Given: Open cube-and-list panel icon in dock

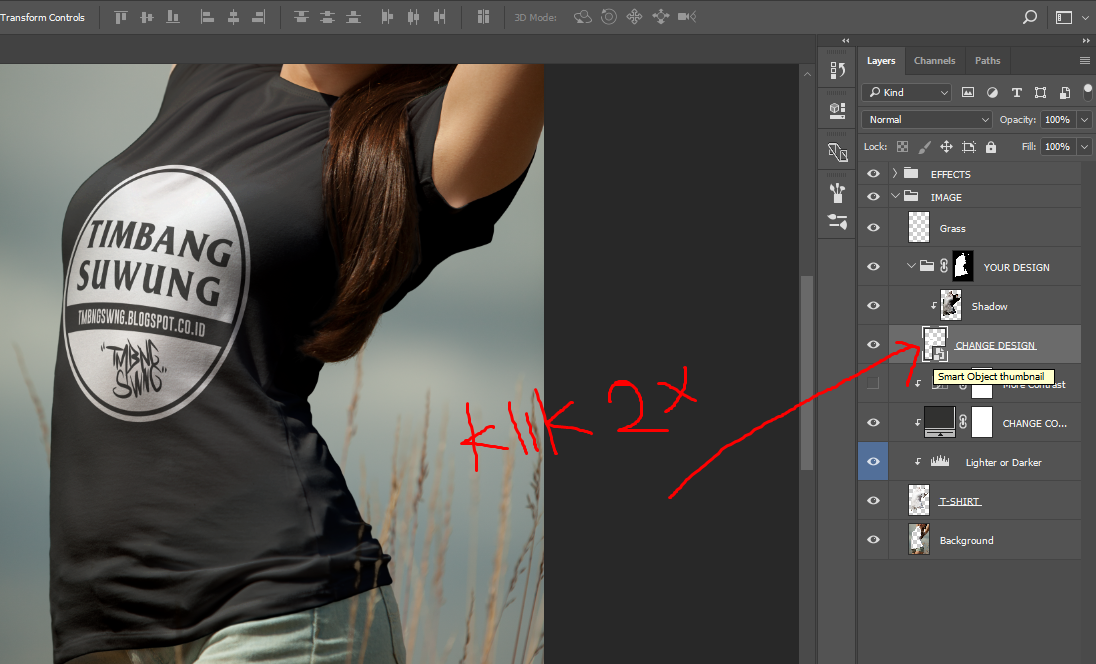Looking at the screenshot, I should 837,110.
